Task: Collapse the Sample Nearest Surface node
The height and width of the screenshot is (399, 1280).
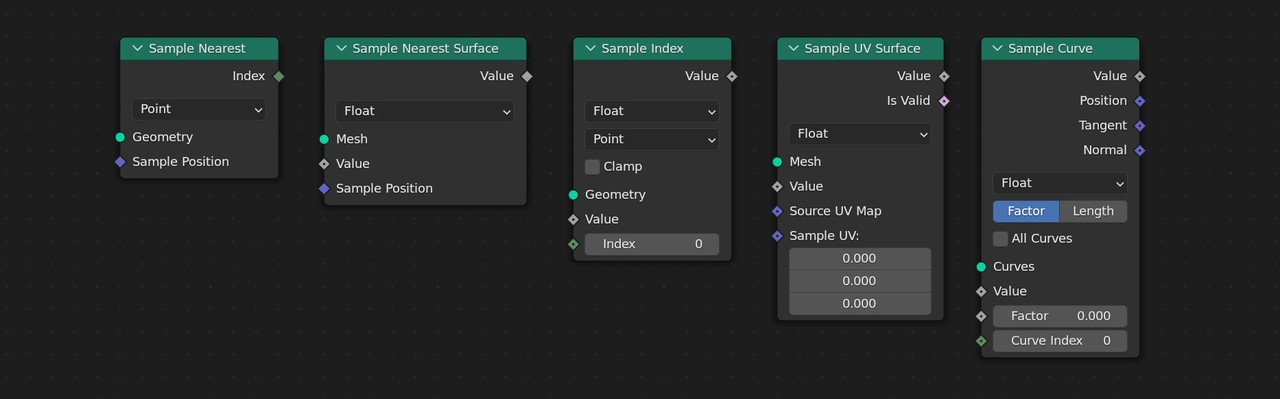Action: coord(341,48)
